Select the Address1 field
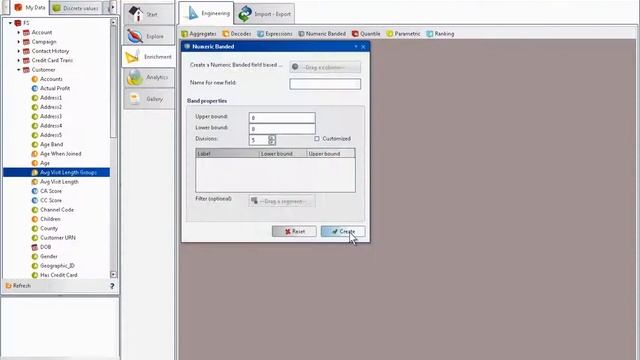Viewport: 640px width, 360px height. [x=51, y=98]
